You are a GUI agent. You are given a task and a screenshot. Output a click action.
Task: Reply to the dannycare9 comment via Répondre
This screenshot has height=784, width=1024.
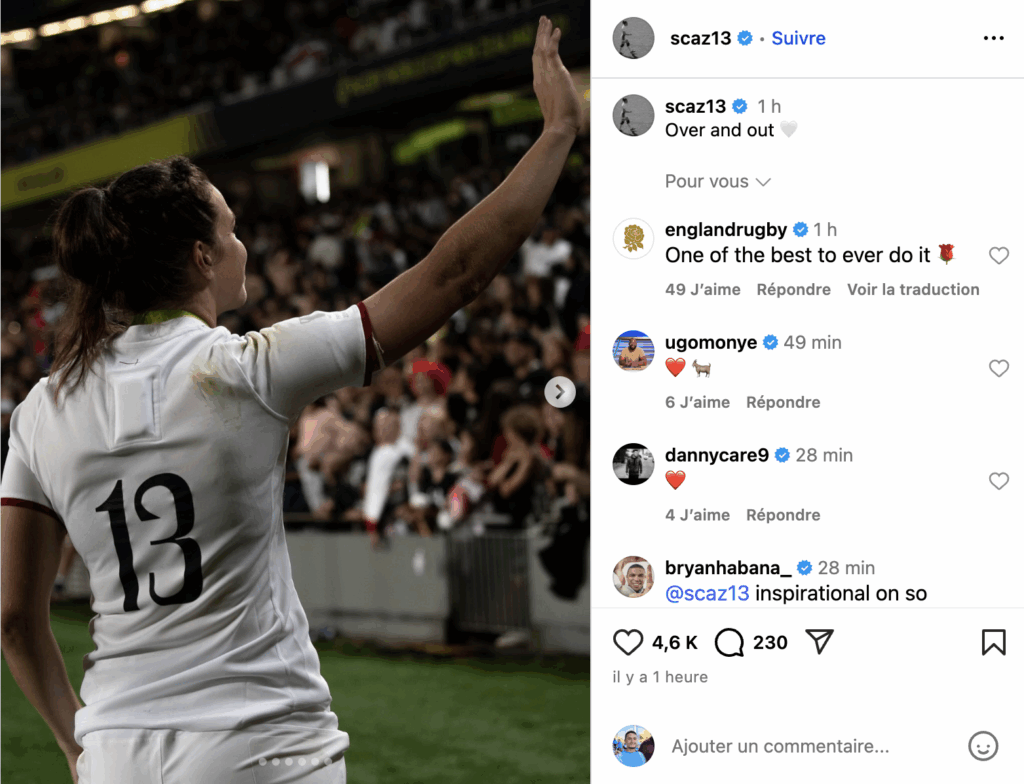pyautogui.click(x=783, y=515)
